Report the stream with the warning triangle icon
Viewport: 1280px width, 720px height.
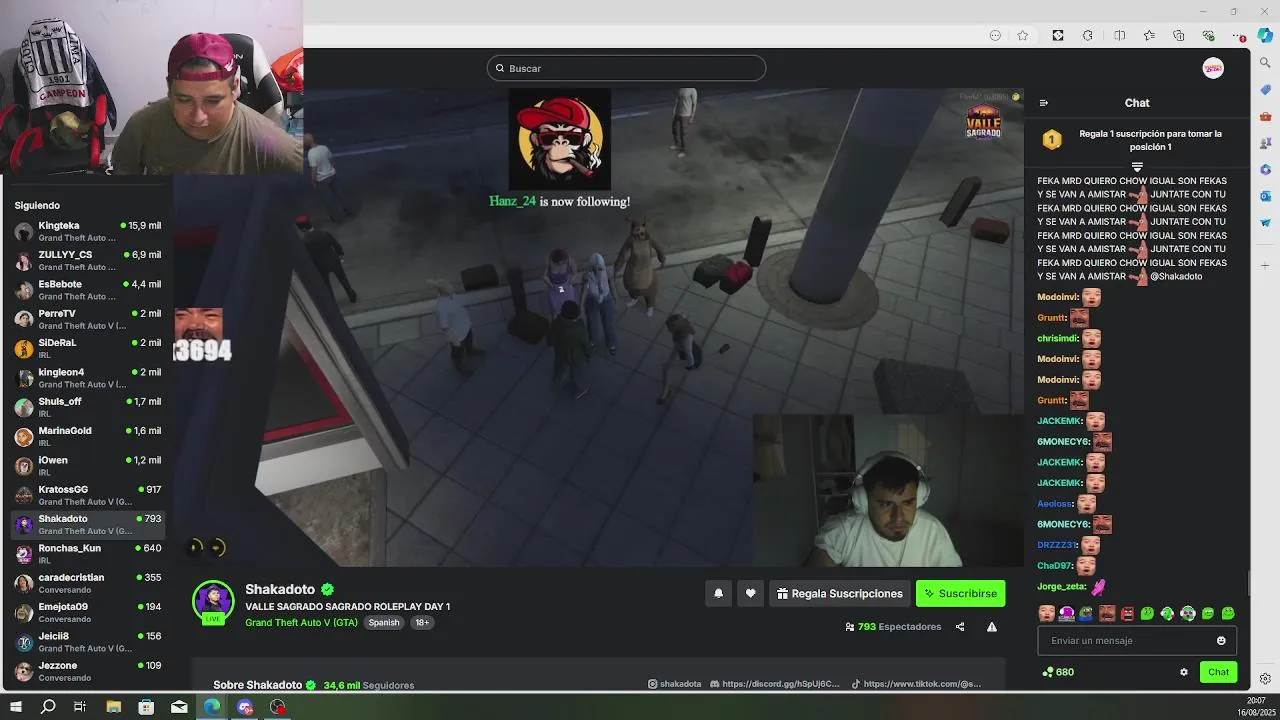coord(992,627)
